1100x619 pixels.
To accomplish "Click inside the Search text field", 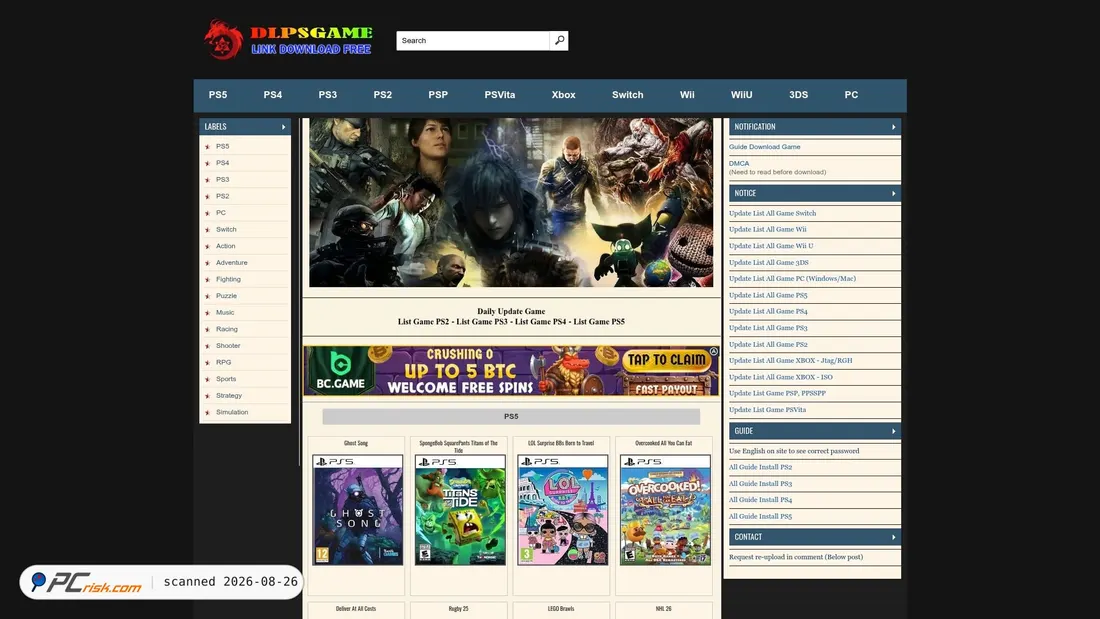I will point(473,41).
